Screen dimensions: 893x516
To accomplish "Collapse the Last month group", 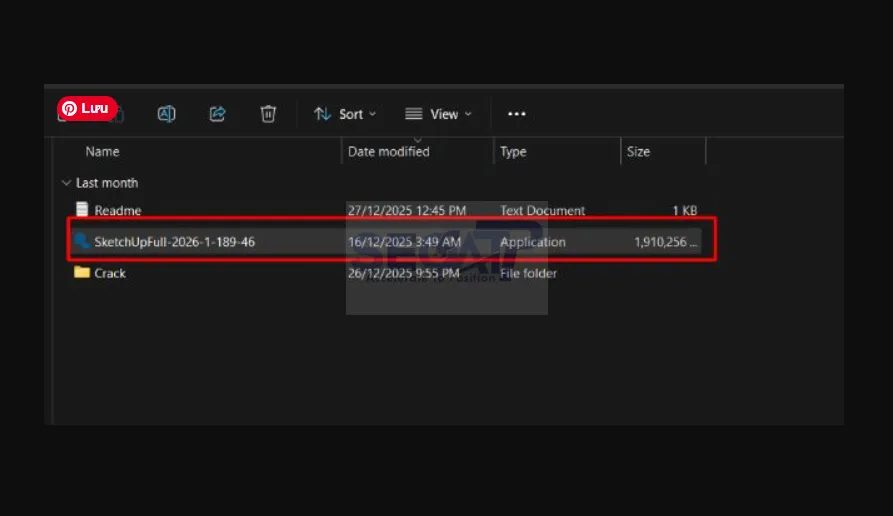I will 66,183.
